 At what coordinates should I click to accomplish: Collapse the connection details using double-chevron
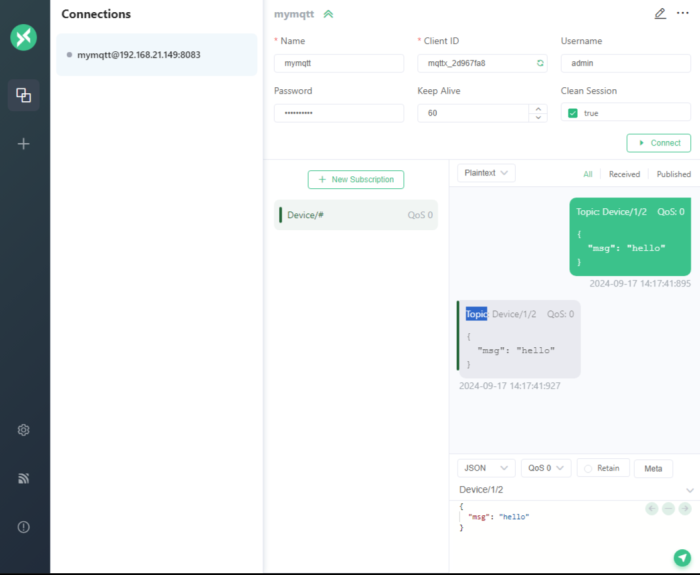coord(328,14)
